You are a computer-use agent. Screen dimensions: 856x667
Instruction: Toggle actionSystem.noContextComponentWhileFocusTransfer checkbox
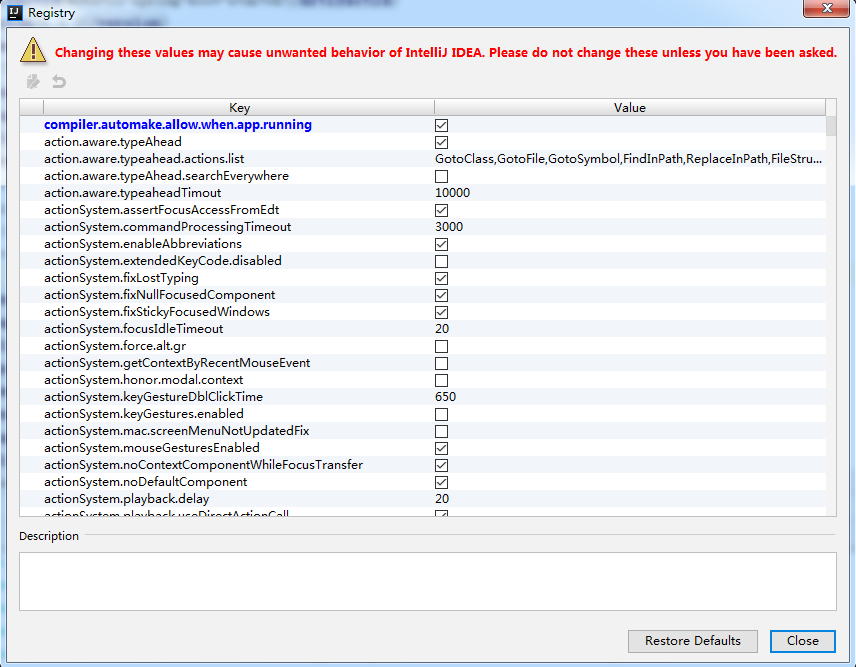click(x=441, y=465)
